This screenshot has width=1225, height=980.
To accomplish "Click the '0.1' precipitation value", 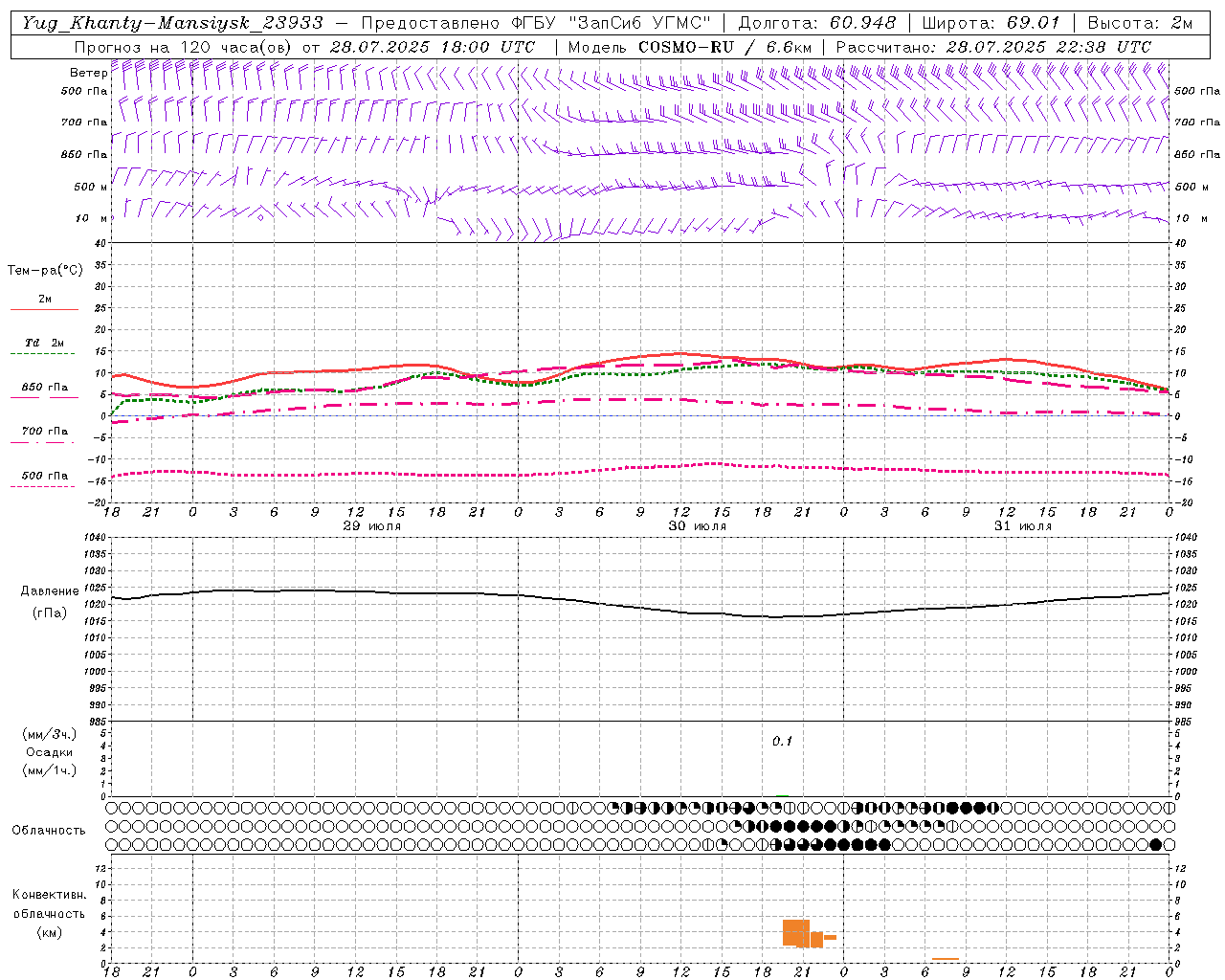I will [783, 742].
